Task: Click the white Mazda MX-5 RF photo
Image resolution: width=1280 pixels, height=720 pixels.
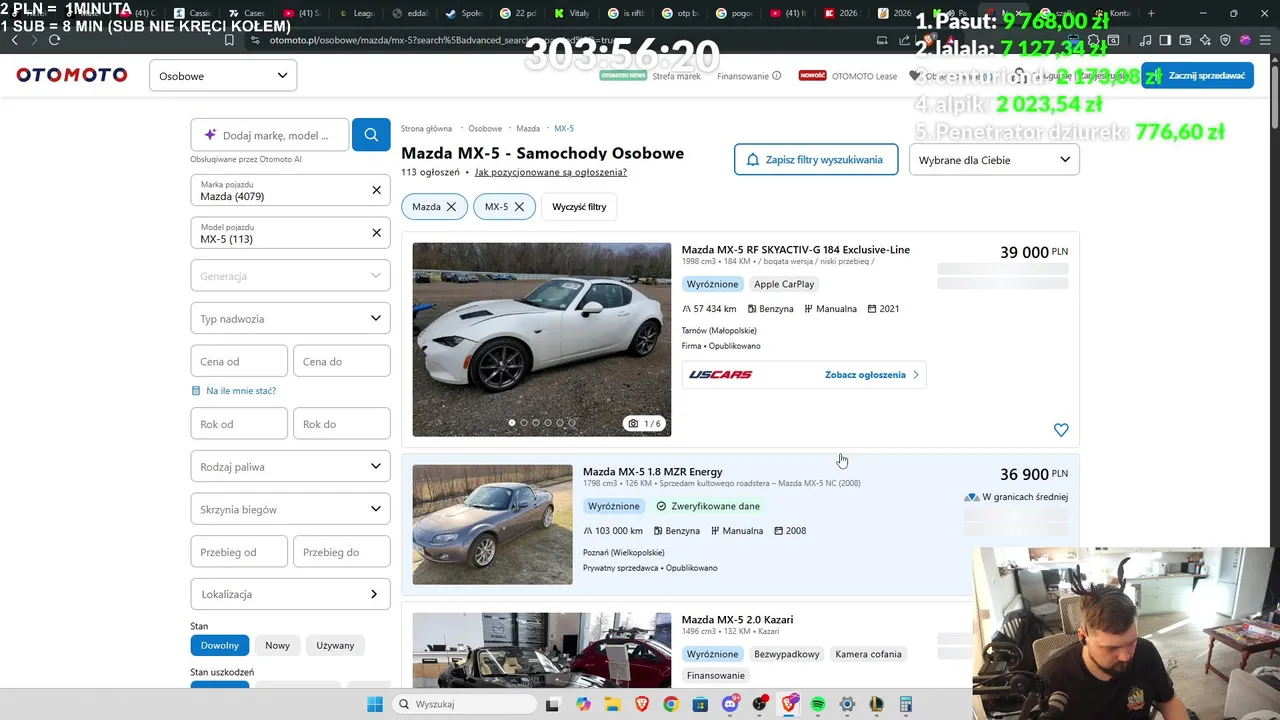Action: click(x=542, y=340)
